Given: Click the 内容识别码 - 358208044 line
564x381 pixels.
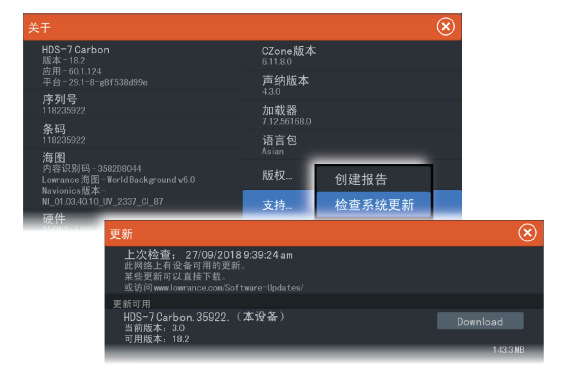Looking at the screenshot, I should pos(92,168).
